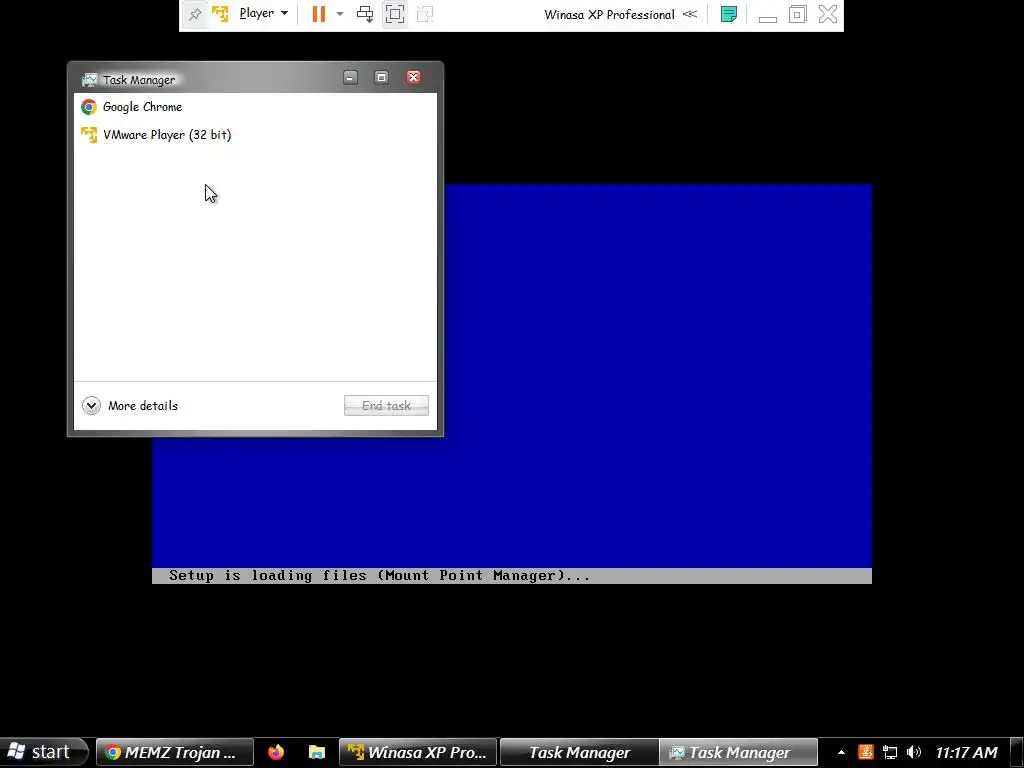Open the network tray icon
The image size is (1024, 768).
[x=889, y=752]
